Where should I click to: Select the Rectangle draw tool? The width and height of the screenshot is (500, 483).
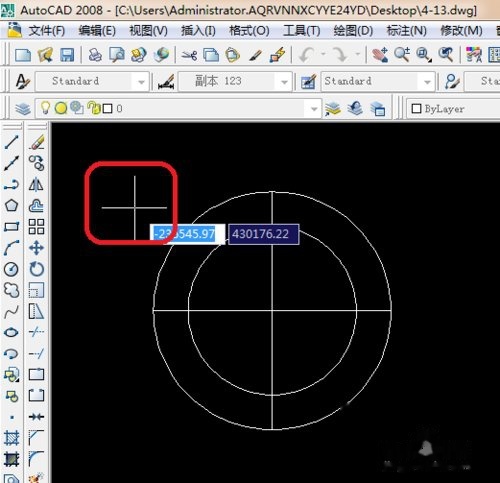click(x=11, y=227)
